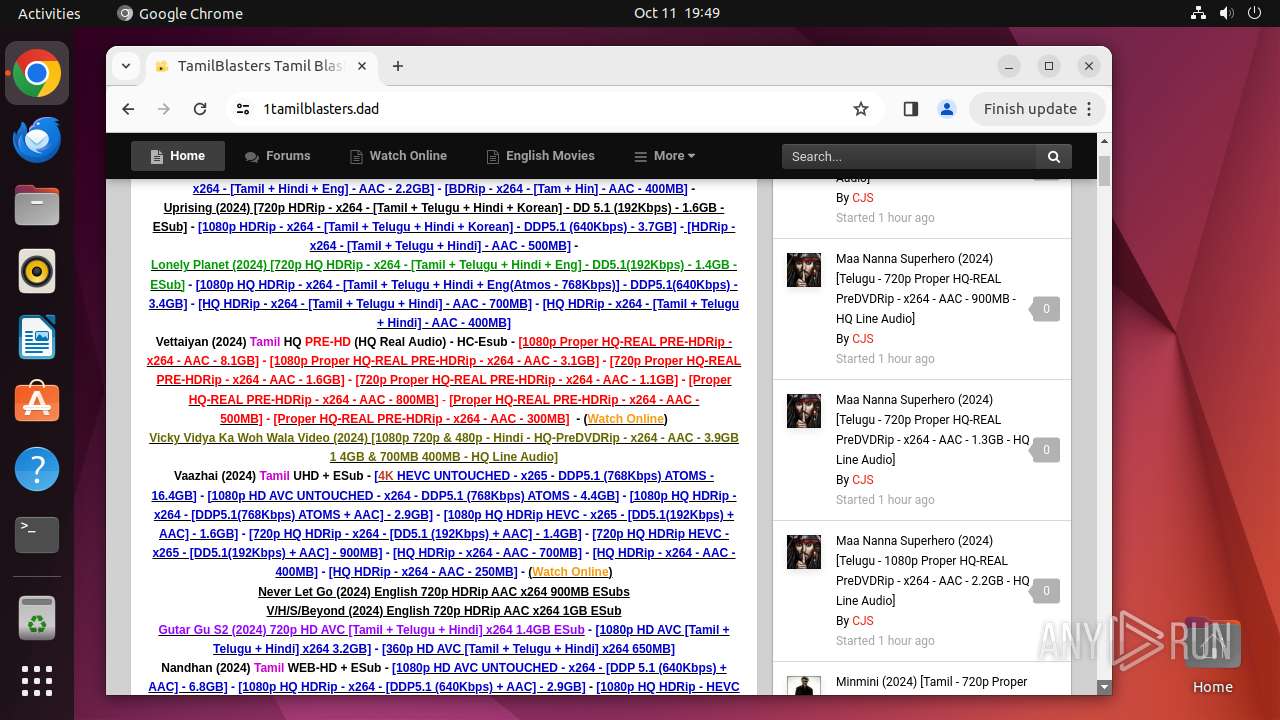Viewport: 1280px width, 720px height.
Task: Open the power menu icon
Action: tap(1254, 13)
